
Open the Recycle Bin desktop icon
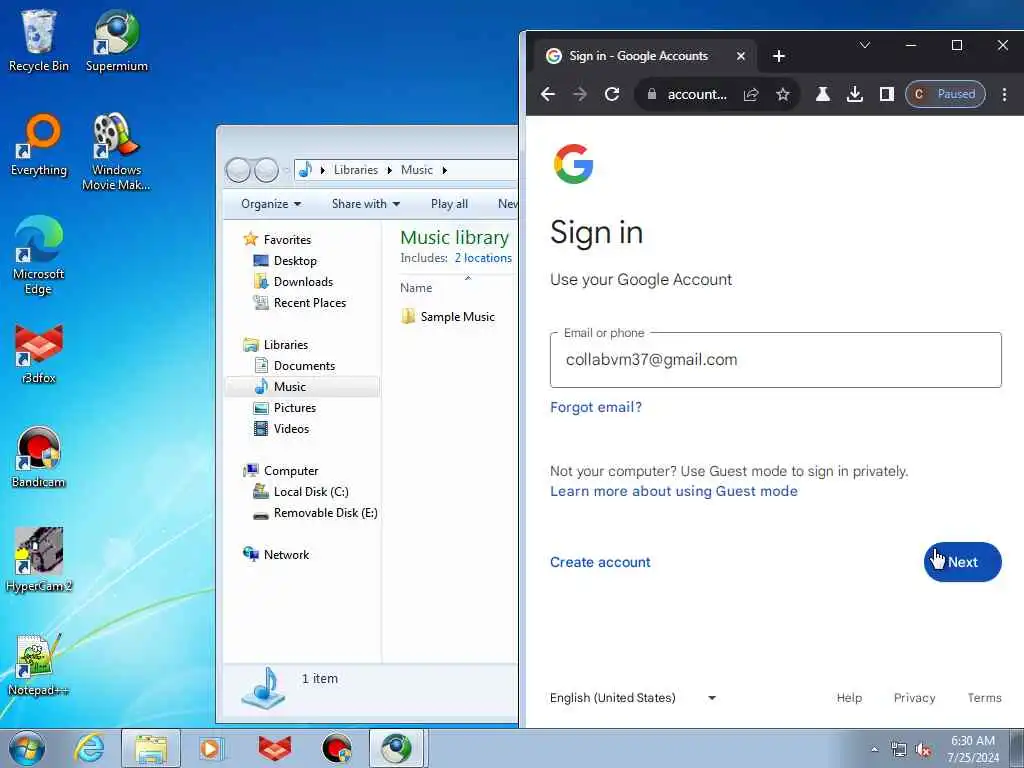tap(39, 40)
